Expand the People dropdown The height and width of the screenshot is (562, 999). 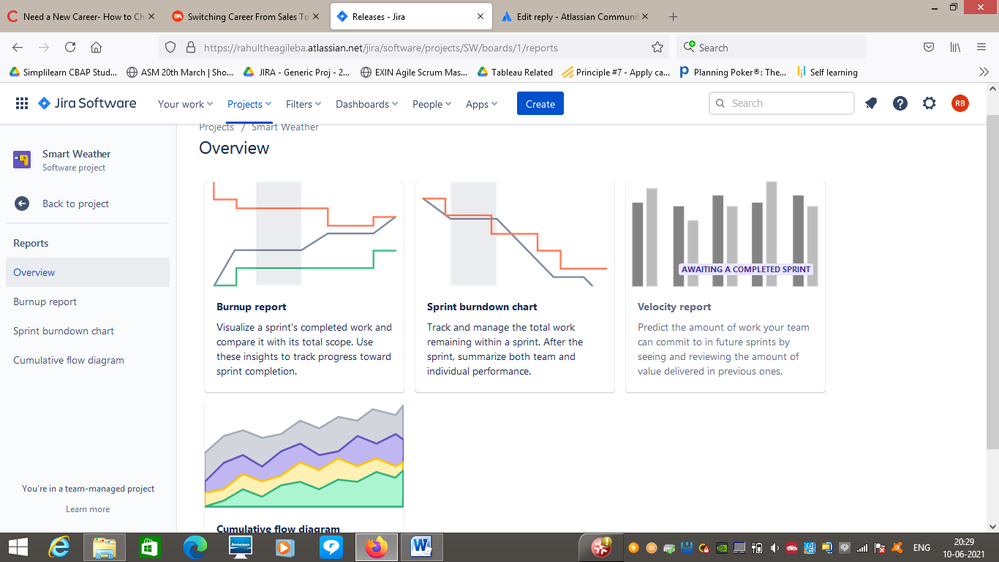[431, 104]
